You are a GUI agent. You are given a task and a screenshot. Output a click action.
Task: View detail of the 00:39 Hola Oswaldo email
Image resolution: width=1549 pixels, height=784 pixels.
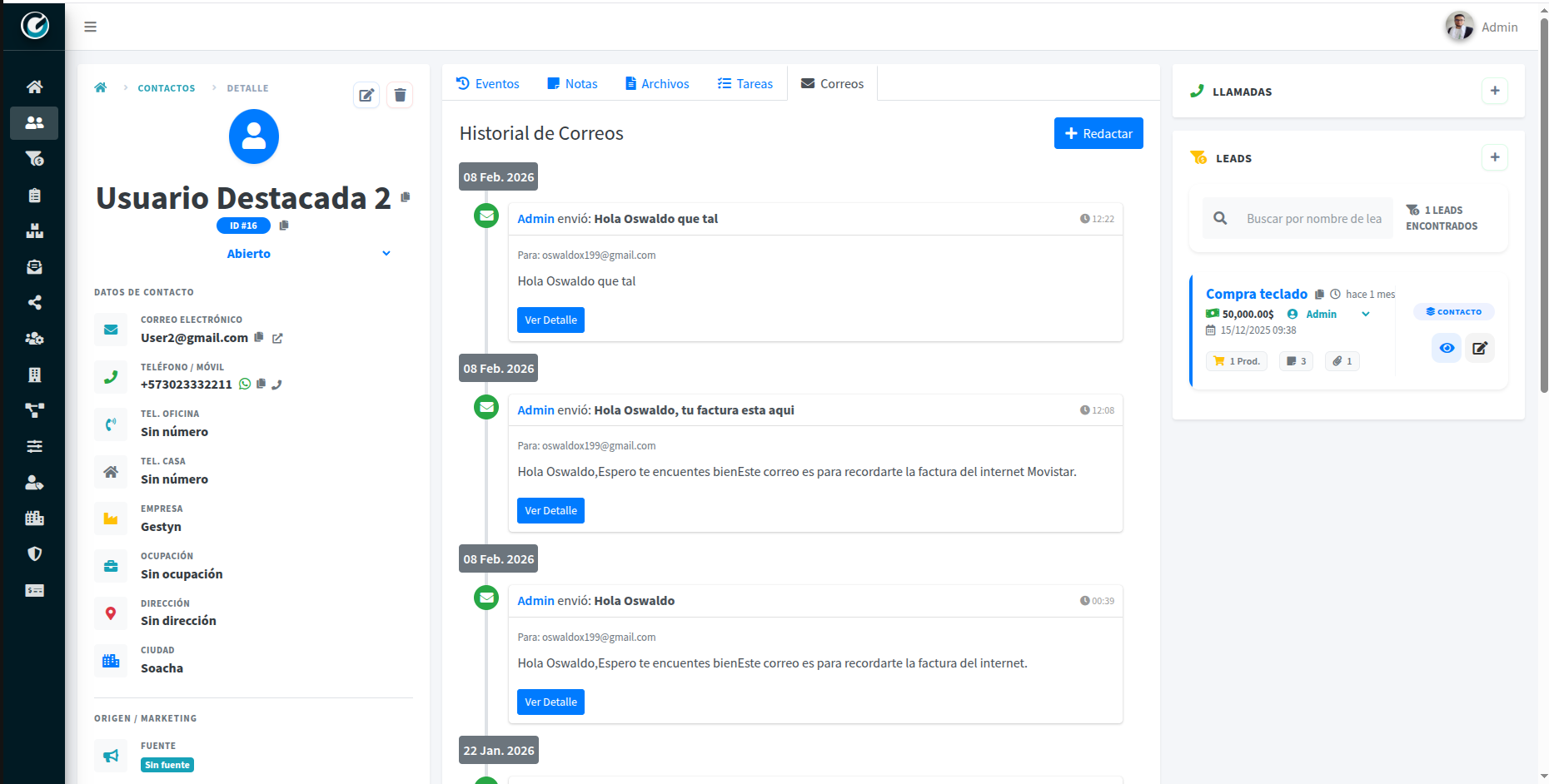pyautogui.click(x=550, y=702)
